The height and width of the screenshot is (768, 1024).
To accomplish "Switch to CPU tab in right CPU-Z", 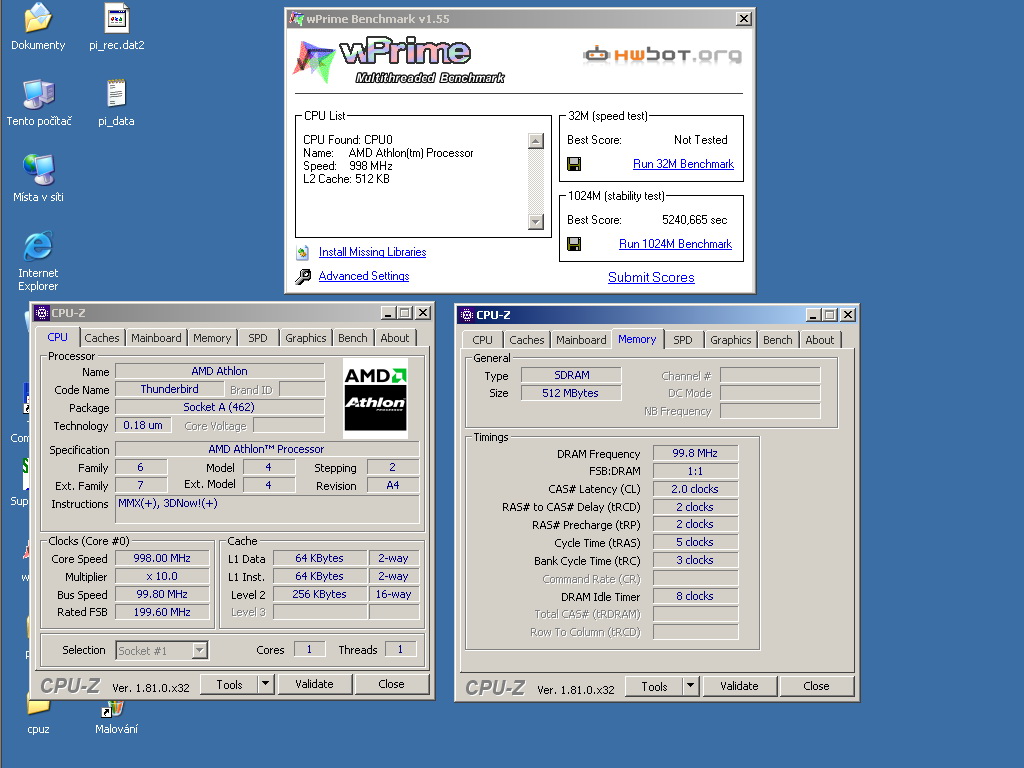I will coord(482,340).
